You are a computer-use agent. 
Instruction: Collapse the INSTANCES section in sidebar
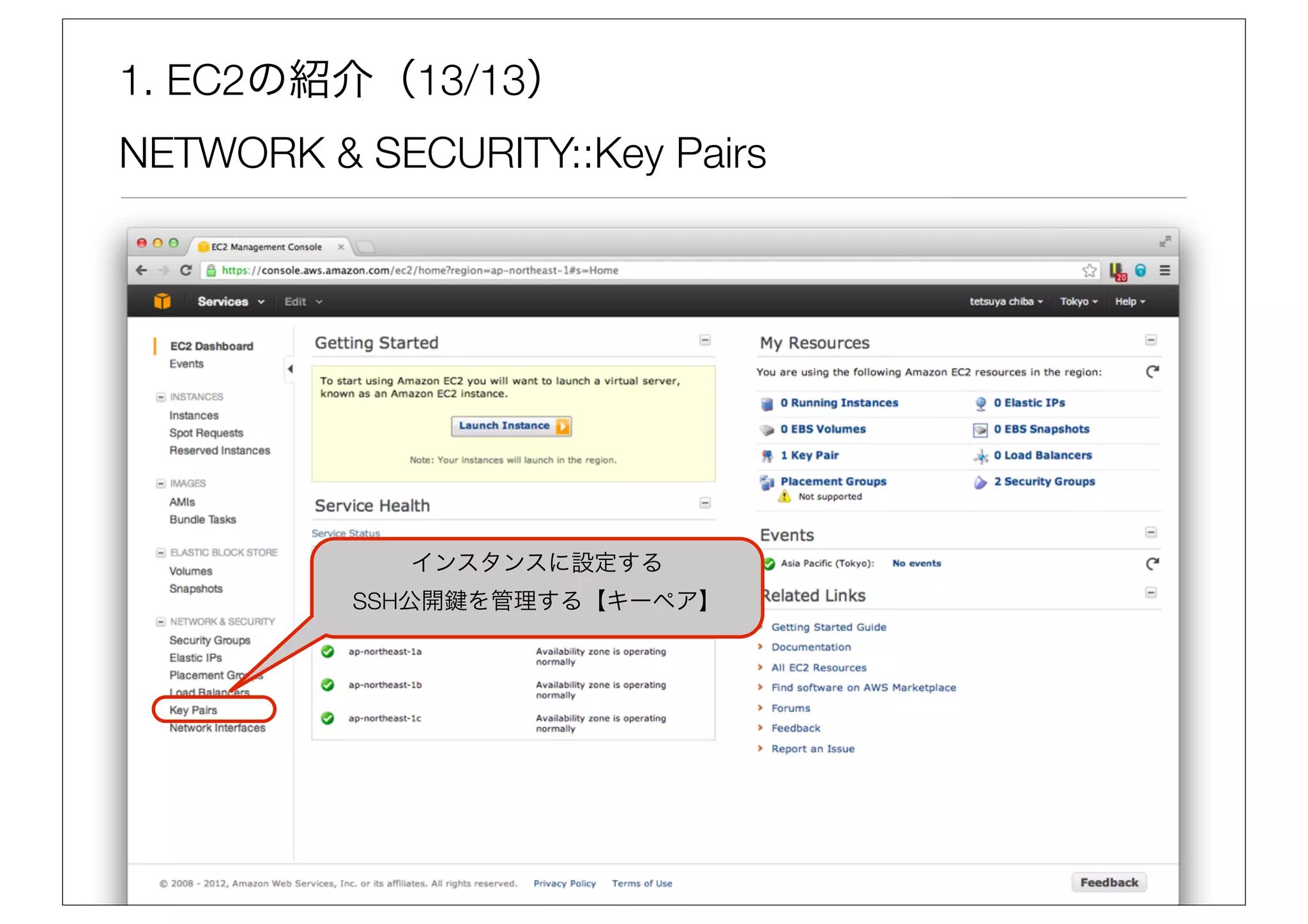[x=161, y=397]
